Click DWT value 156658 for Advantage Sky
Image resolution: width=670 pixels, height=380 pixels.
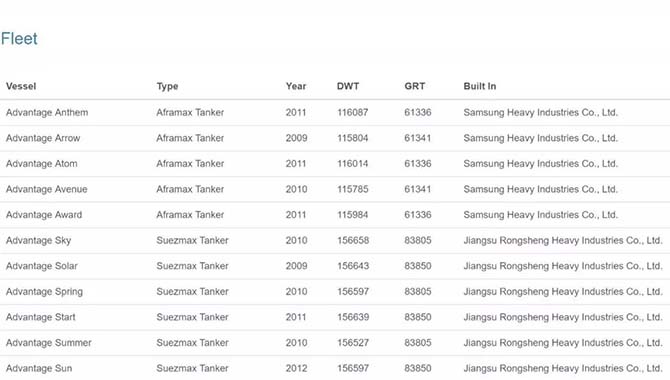point(353,241)
